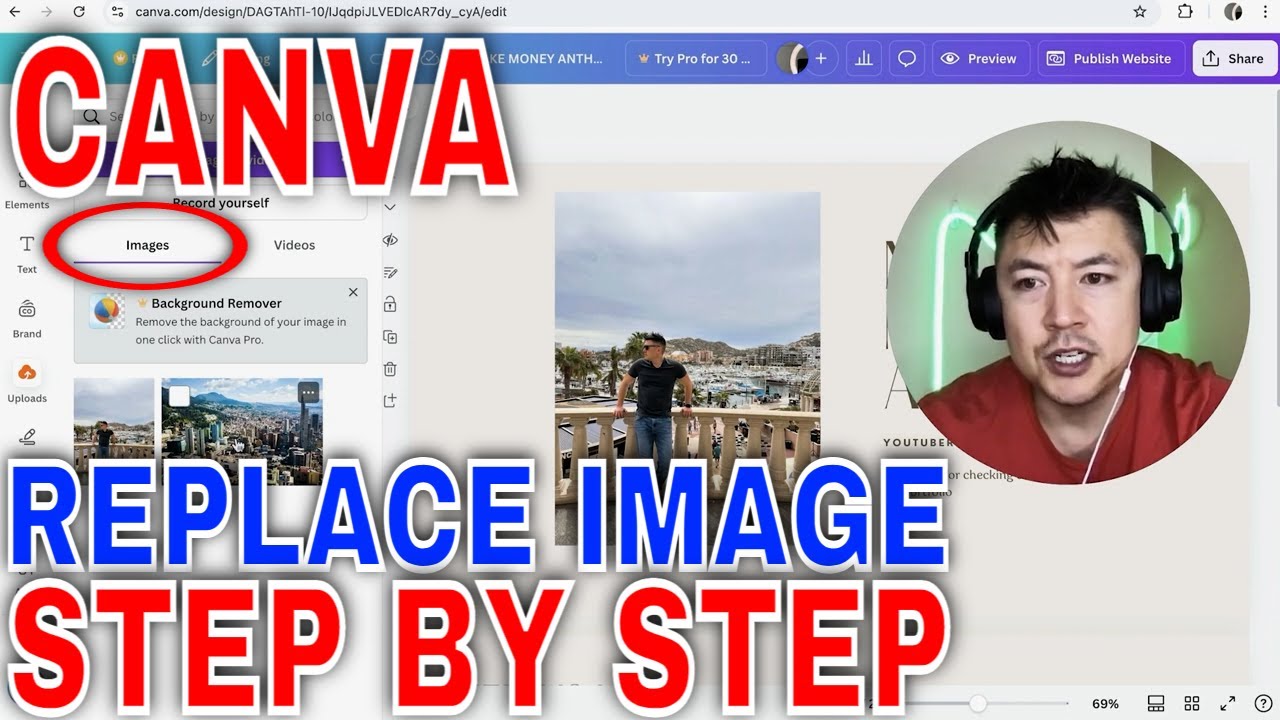Open the Brand panel in sidebar
This screenshot has width=1280, height=720.
coord(27,320)
